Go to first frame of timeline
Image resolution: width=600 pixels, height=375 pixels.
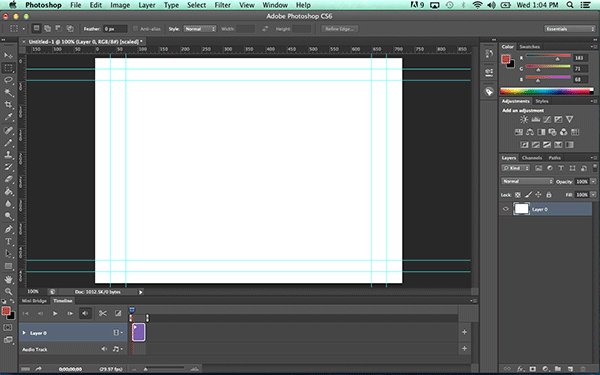coord(25,313)
